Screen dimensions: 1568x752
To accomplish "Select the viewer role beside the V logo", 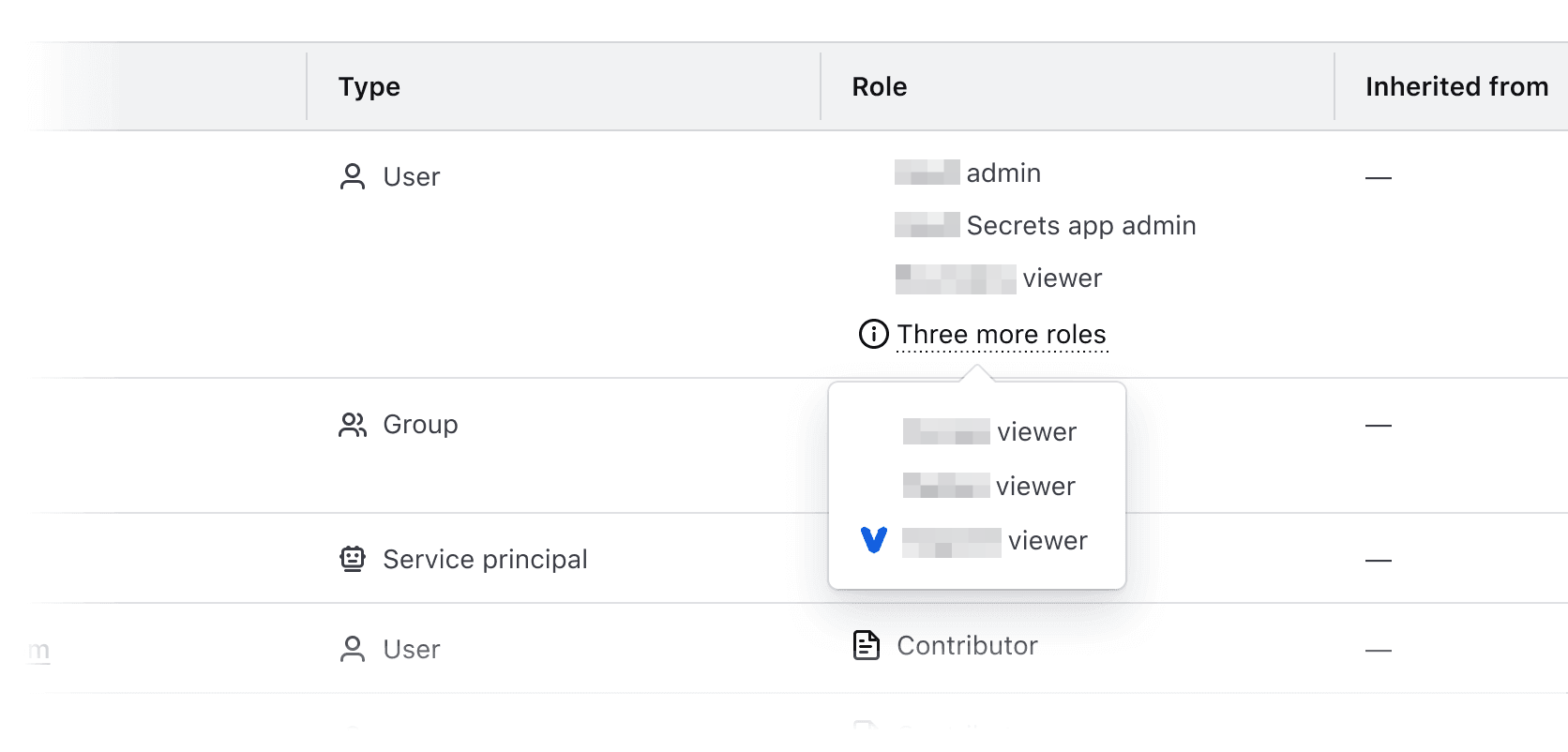I will point(995,541).
